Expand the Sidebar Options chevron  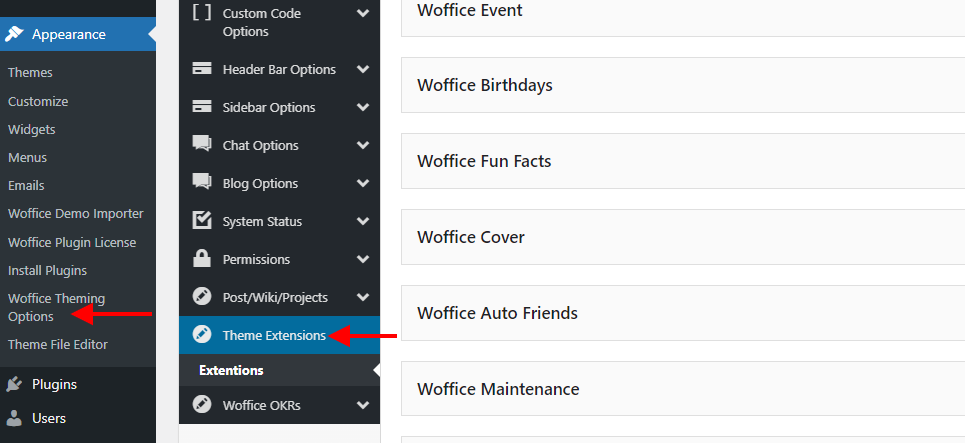click(x=362, y=107)
